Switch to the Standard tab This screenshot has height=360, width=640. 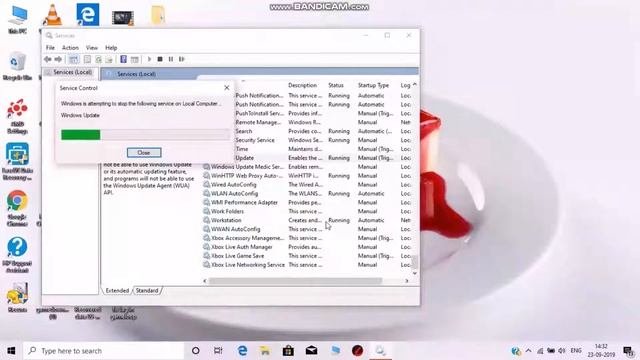tap(147, 291)
